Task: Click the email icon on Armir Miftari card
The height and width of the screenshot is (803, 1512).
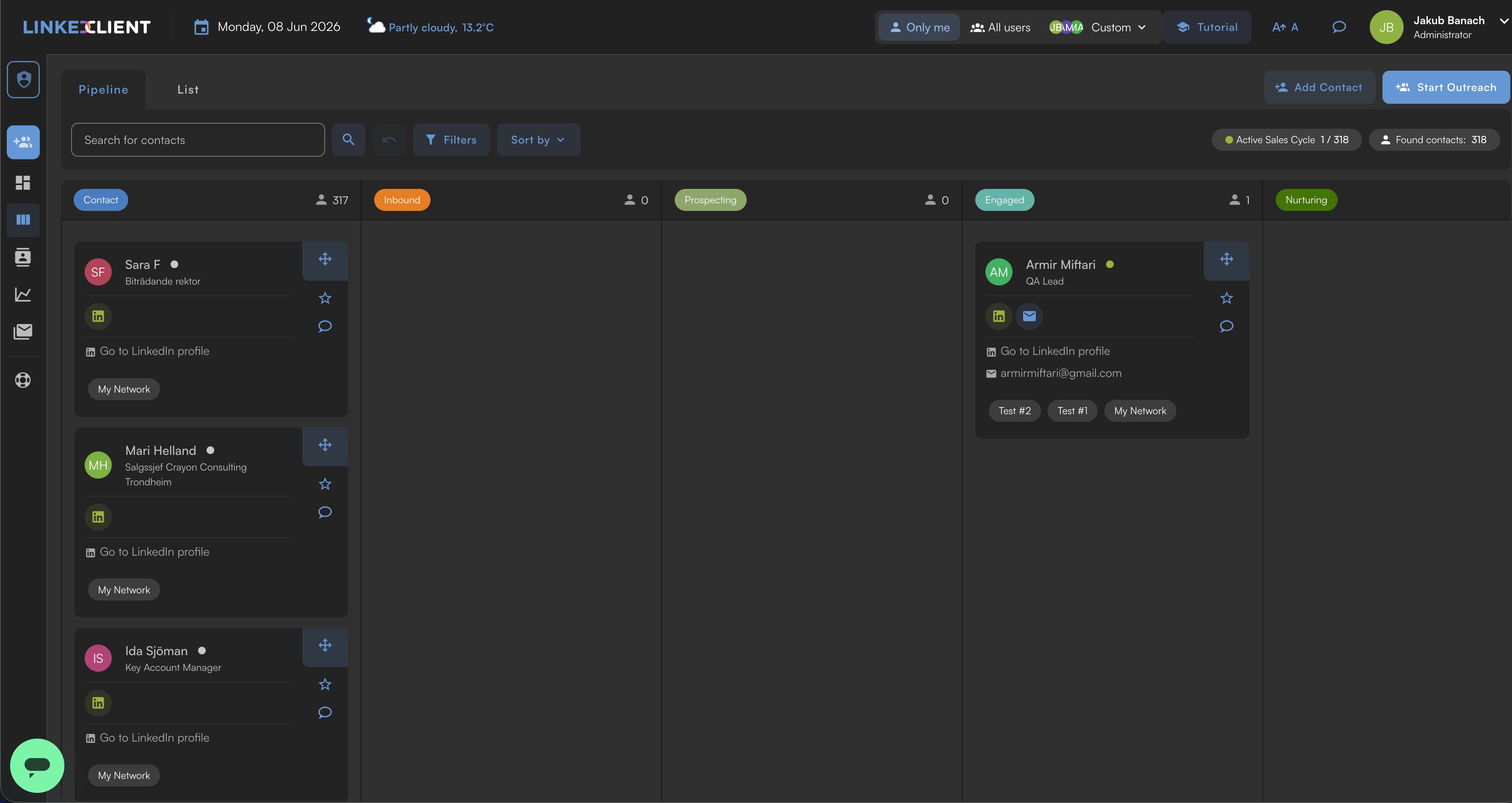Action: pos(1029,316)
